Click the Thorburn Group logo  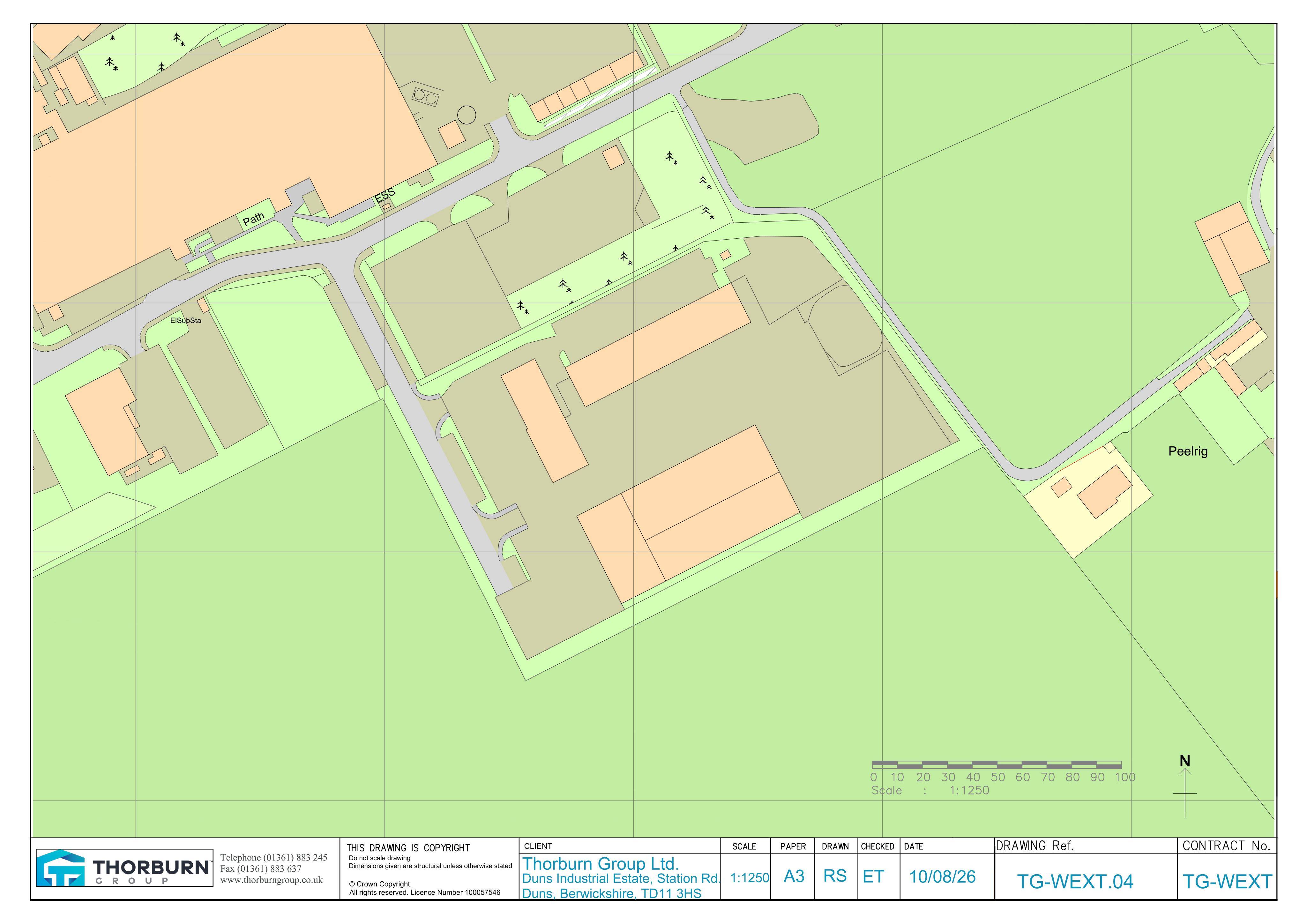pyautogui.click(x=125, y=868)
